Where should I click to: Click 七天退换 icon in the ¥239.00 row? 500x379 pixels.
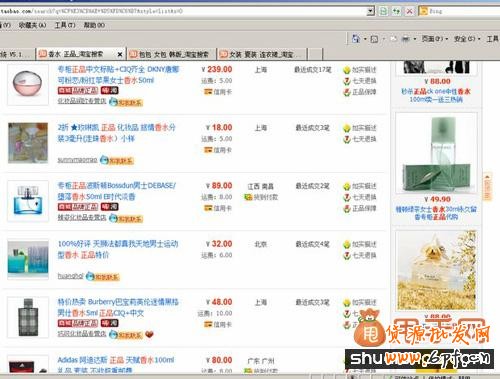[347, 81]
